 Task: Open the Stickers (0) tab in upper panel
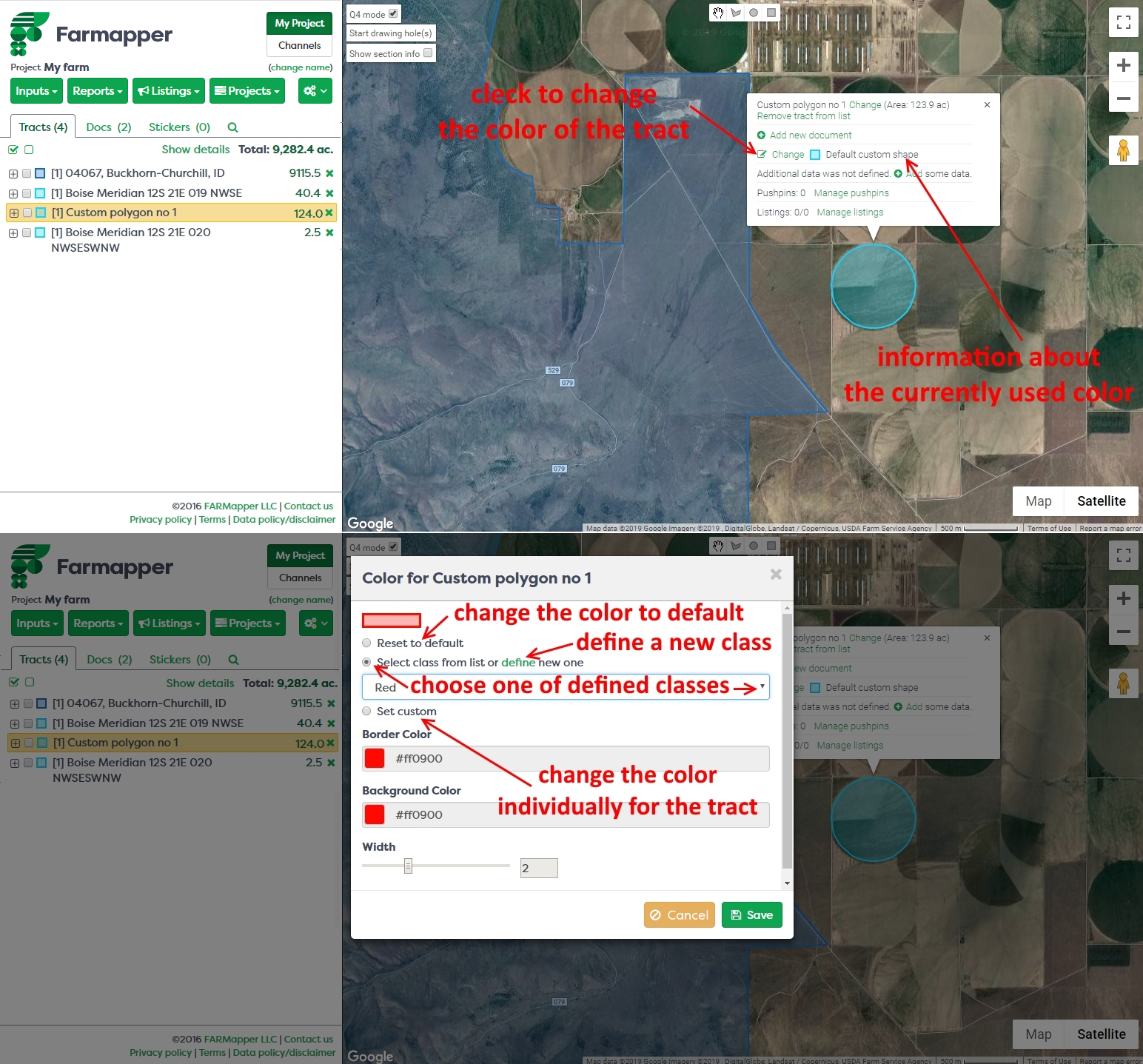tap(179, 127)
